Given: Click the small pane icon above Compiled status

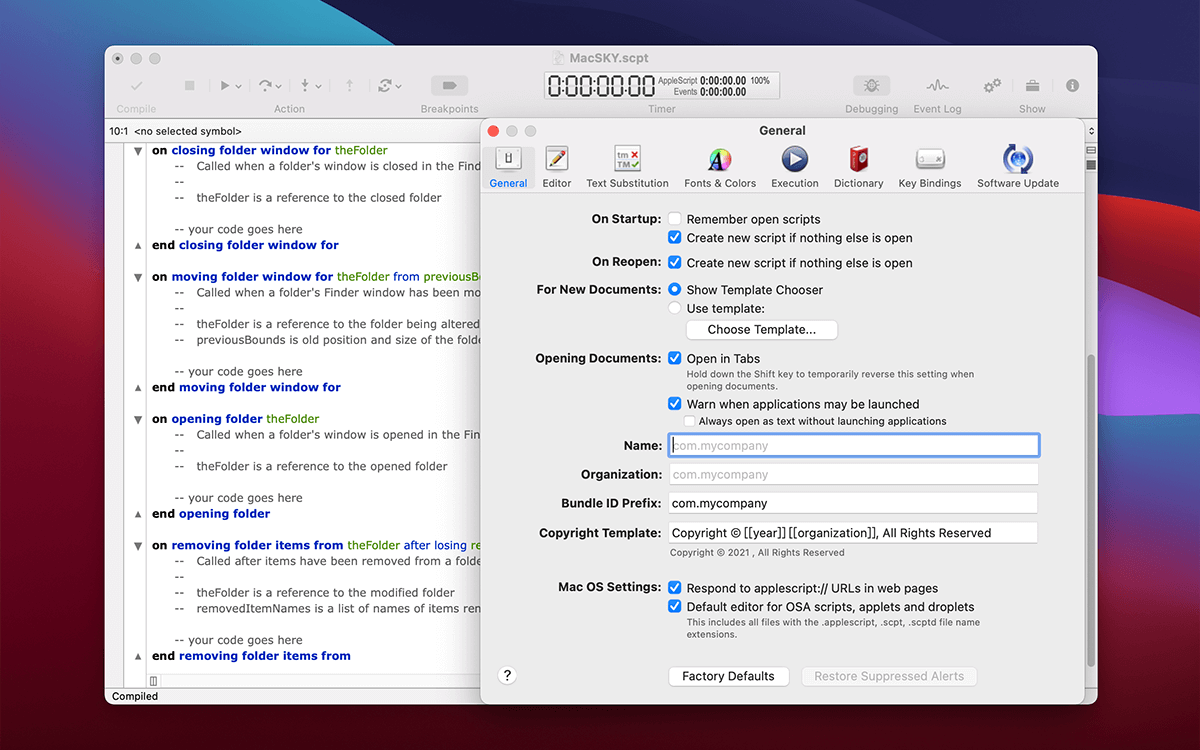Looking at the screenshot, I should (x=153, y=681).
